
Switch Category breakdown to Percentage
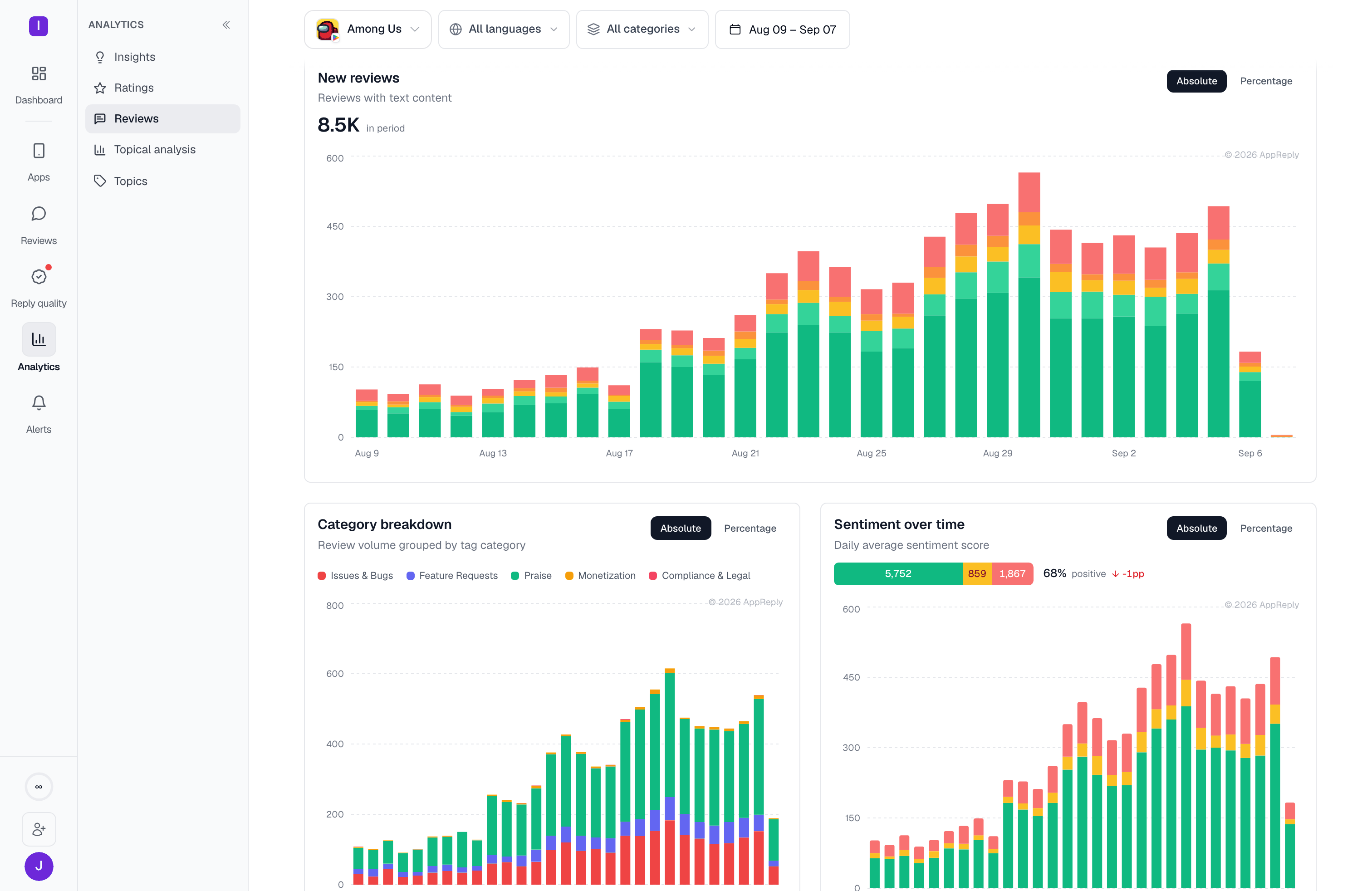coord(750,529)
